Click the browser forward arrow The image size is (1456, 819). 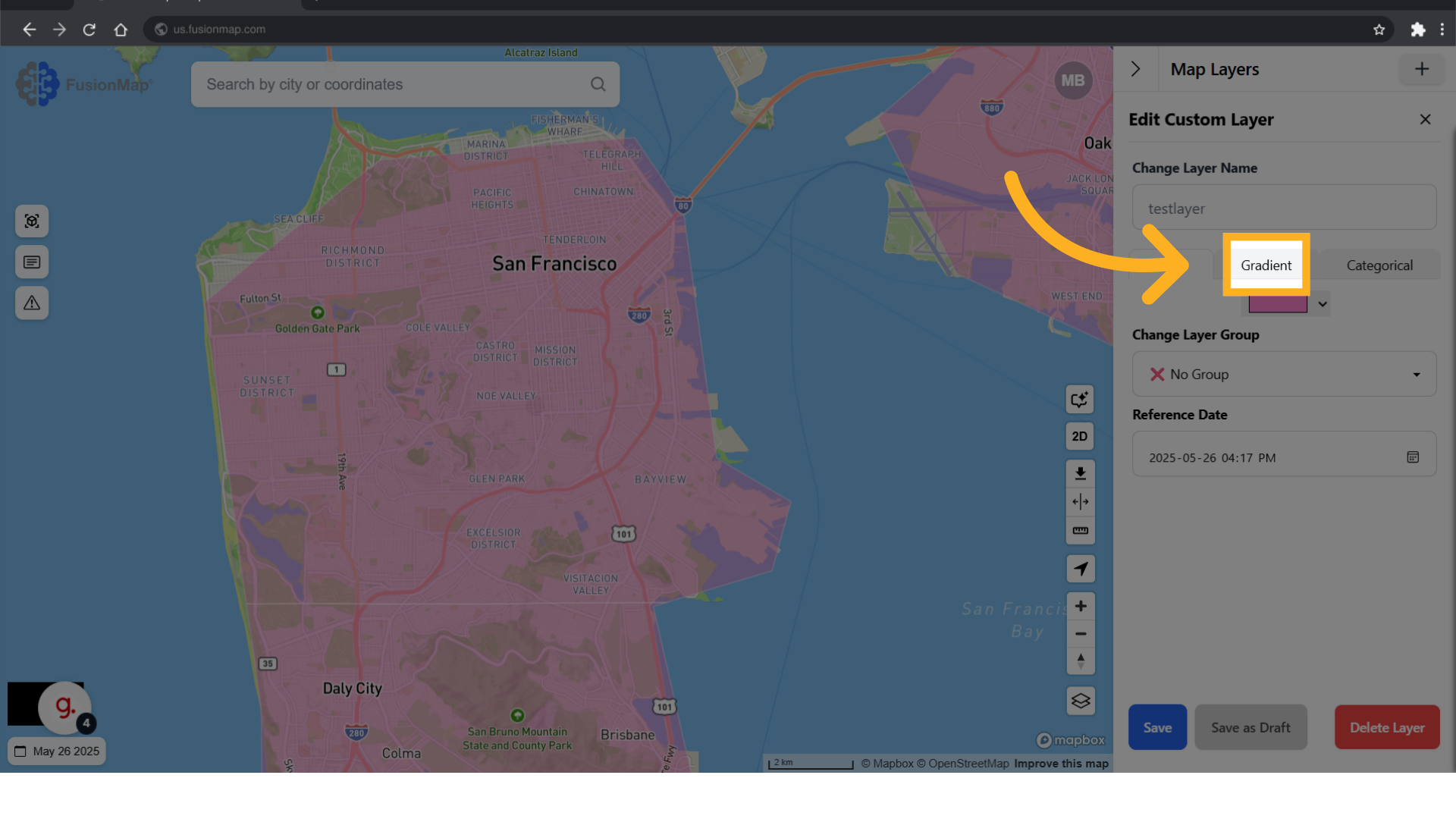pos(59,30)
